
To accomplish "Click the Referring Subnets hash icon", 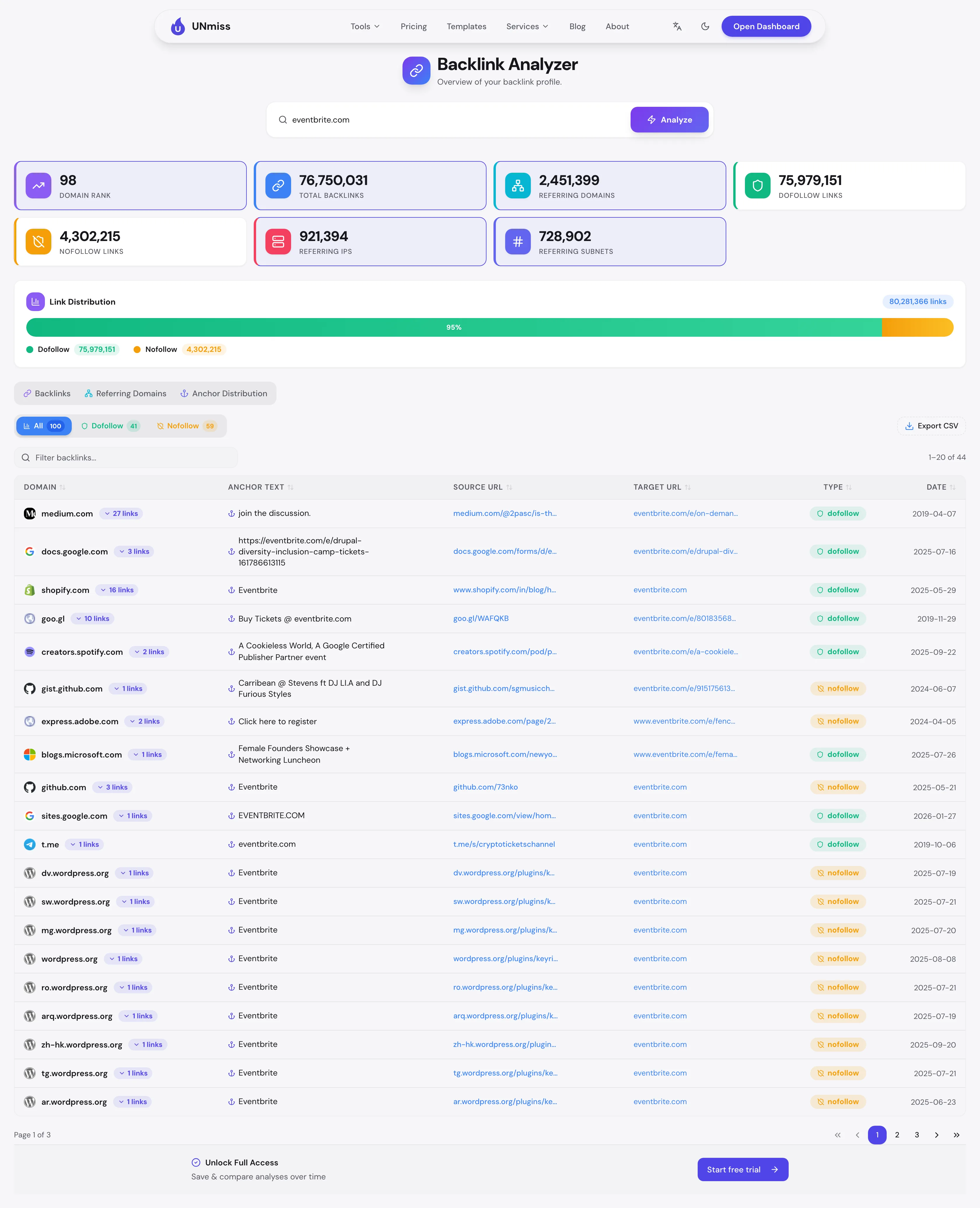I will click(x=518, y=242).
